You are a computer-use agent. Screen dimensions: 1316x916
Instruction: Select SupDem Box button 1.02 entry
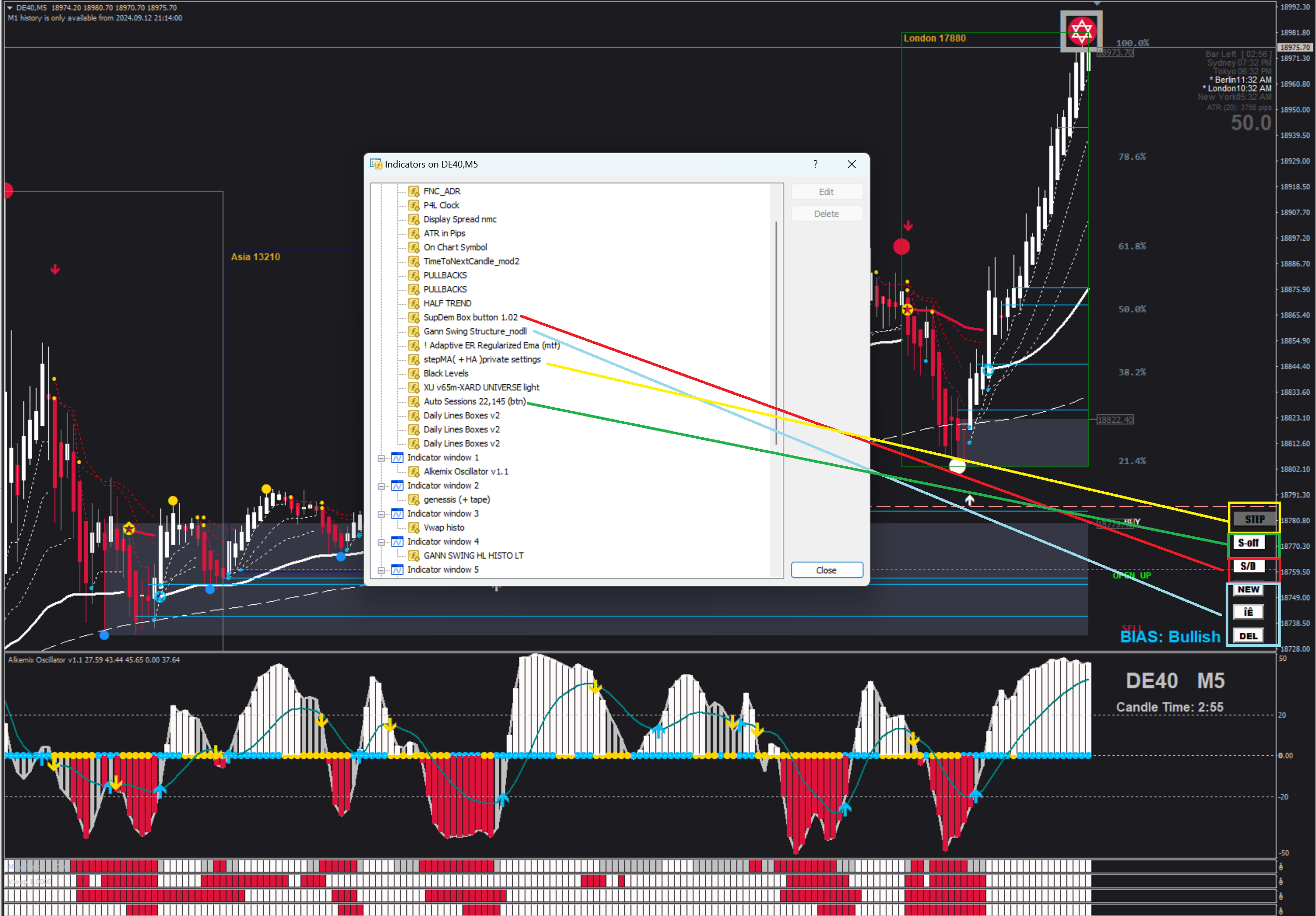pos(470,317)
